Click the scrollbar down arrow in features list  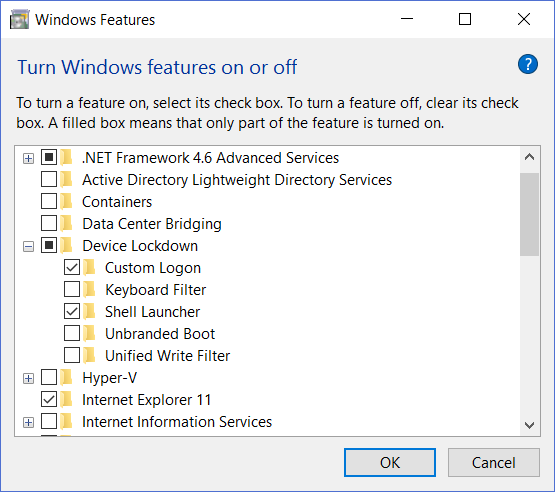click(x=530, y=425)
